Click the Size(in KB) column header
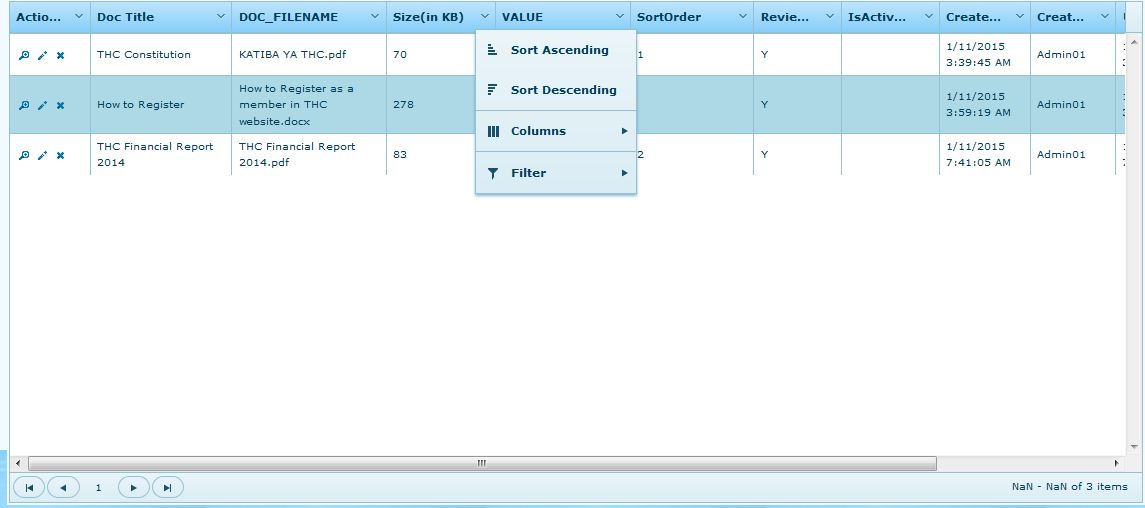The width and height of the screenshot is (1145, 508). coord(429,17)
